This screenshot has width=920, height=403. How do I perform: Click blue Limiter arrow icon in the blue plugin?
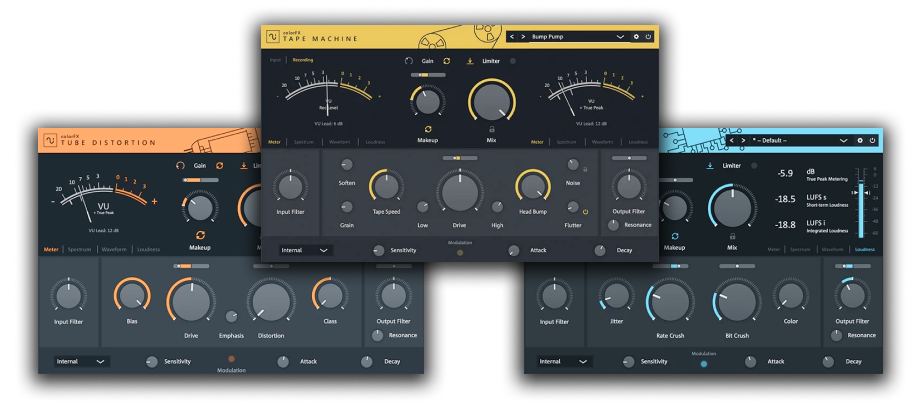709,166
